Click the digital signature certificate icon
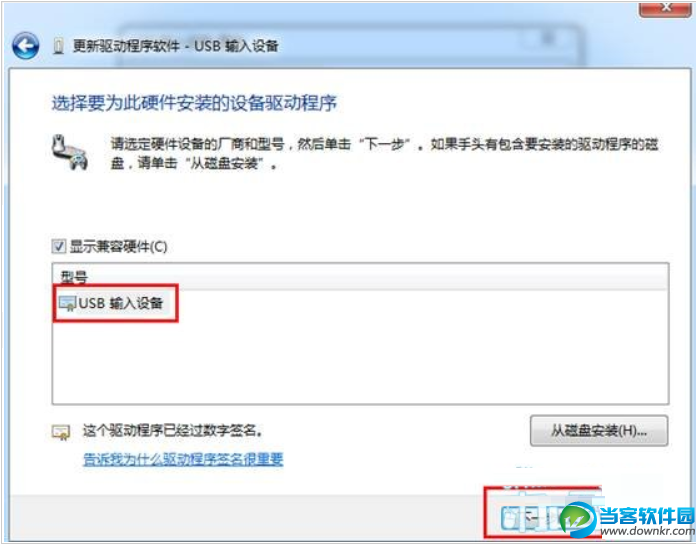Viewport: 696px width, 545px height. (61, 432)
